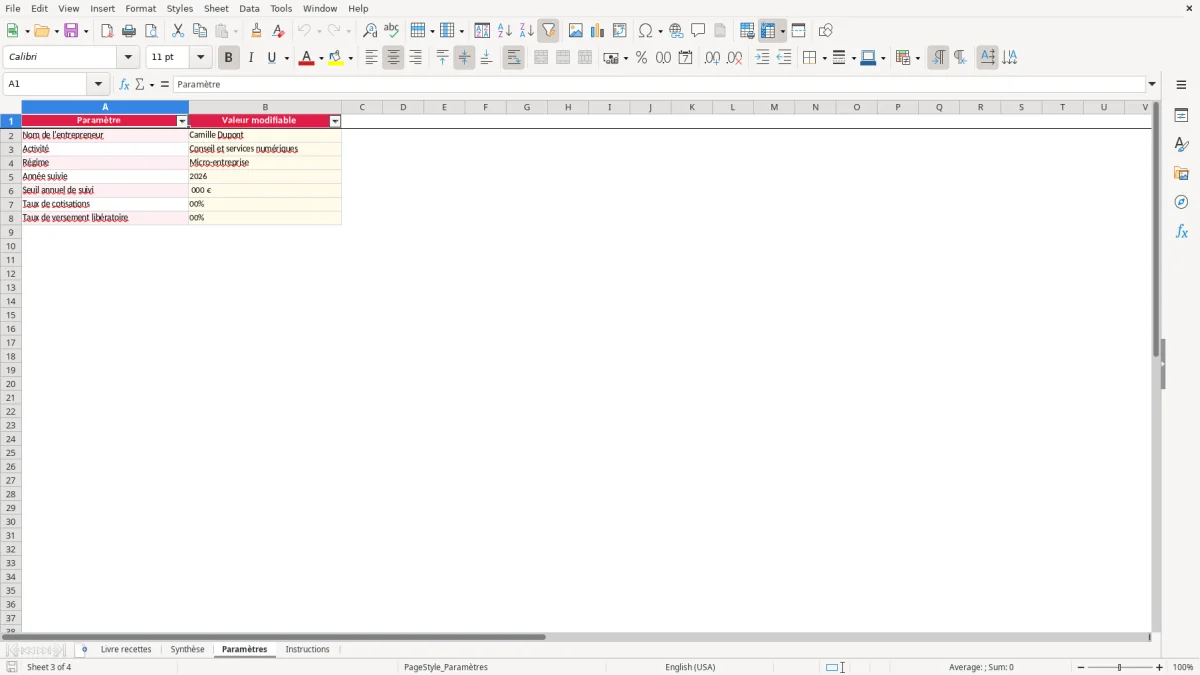
Task: Click the Add Decimal Place icon
Action: coord(712,58)
